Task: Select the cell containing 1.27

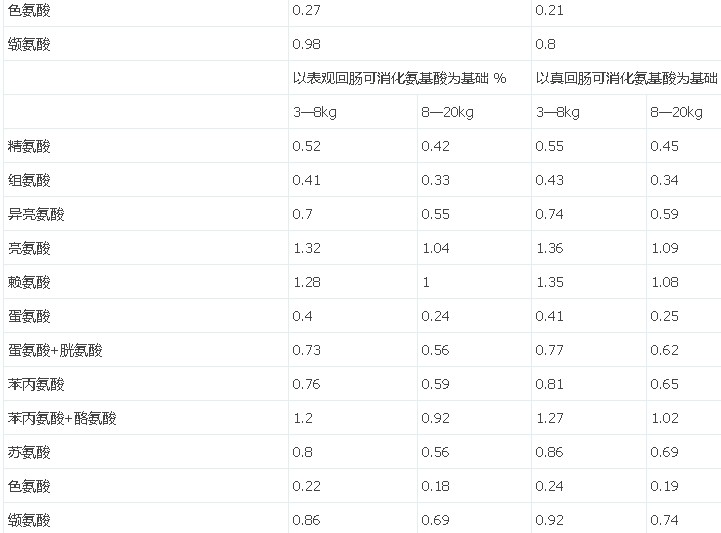Action: pyautogui.click(x=551, y=418)
